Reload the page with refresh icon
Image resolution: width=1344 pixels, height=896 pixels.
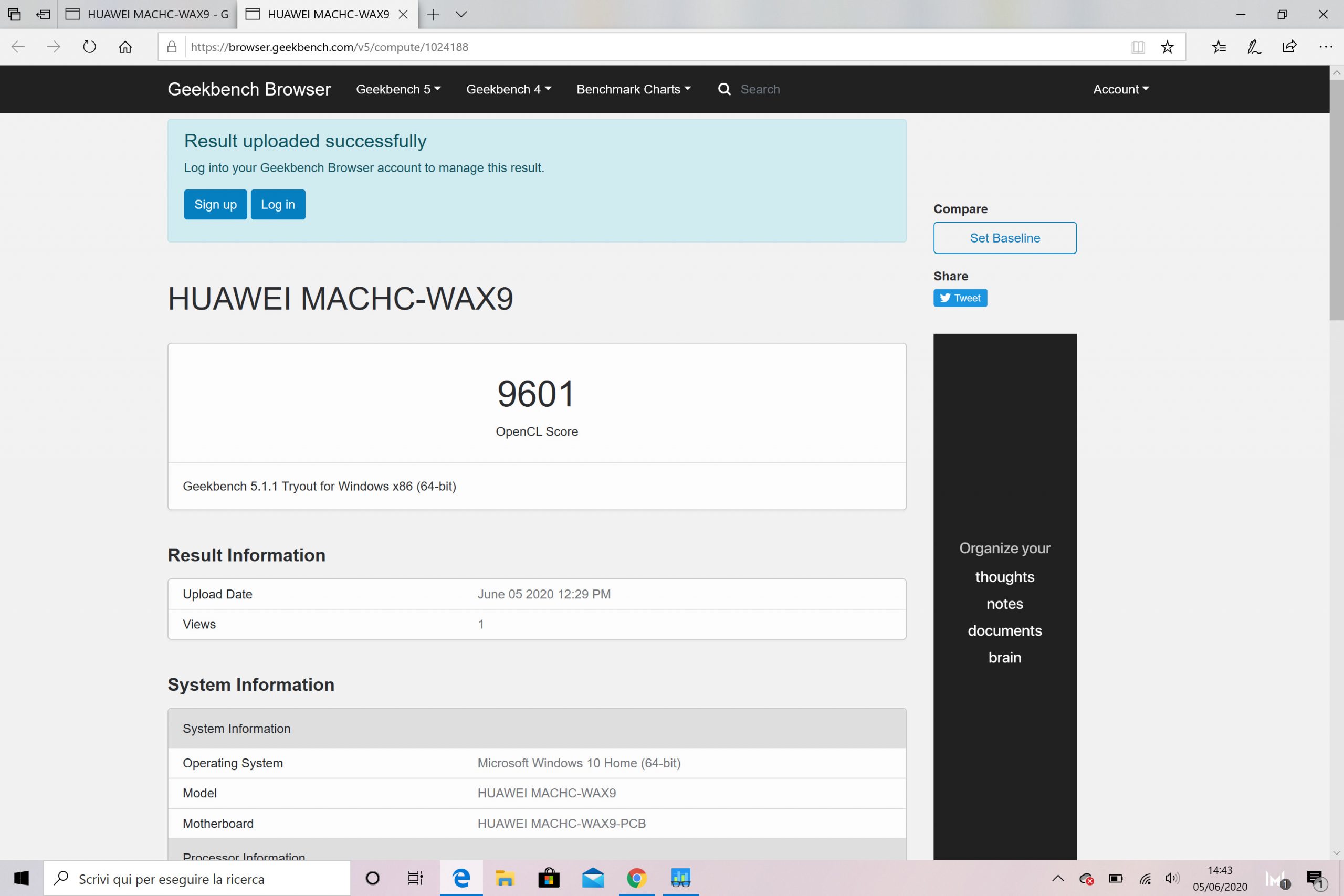[x=89, y=47]
